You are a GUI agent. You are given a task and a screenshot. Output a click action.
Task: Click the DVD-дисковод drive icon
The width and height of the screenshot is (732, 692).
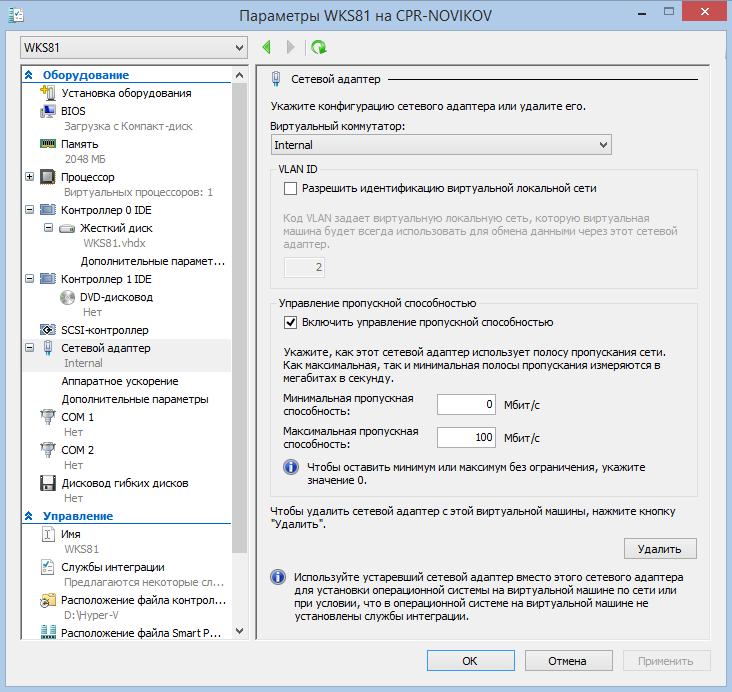coord(67,297)
